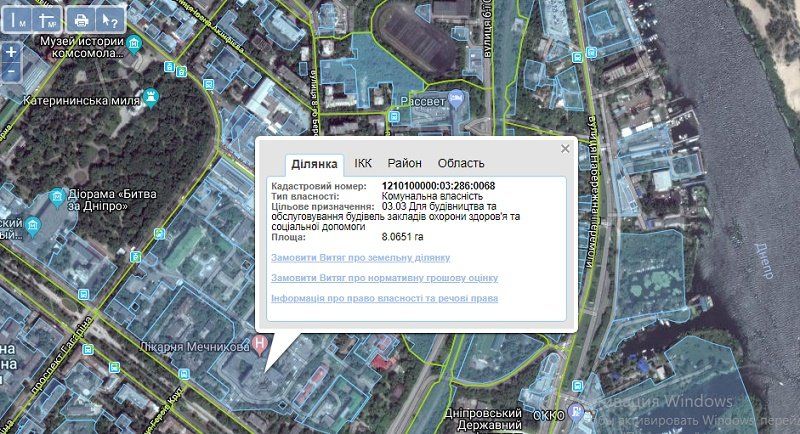Image resolution: width=800 pixels, height=434 pixels.
Task: Switch to the Район tab
Action: coord(405,163)
